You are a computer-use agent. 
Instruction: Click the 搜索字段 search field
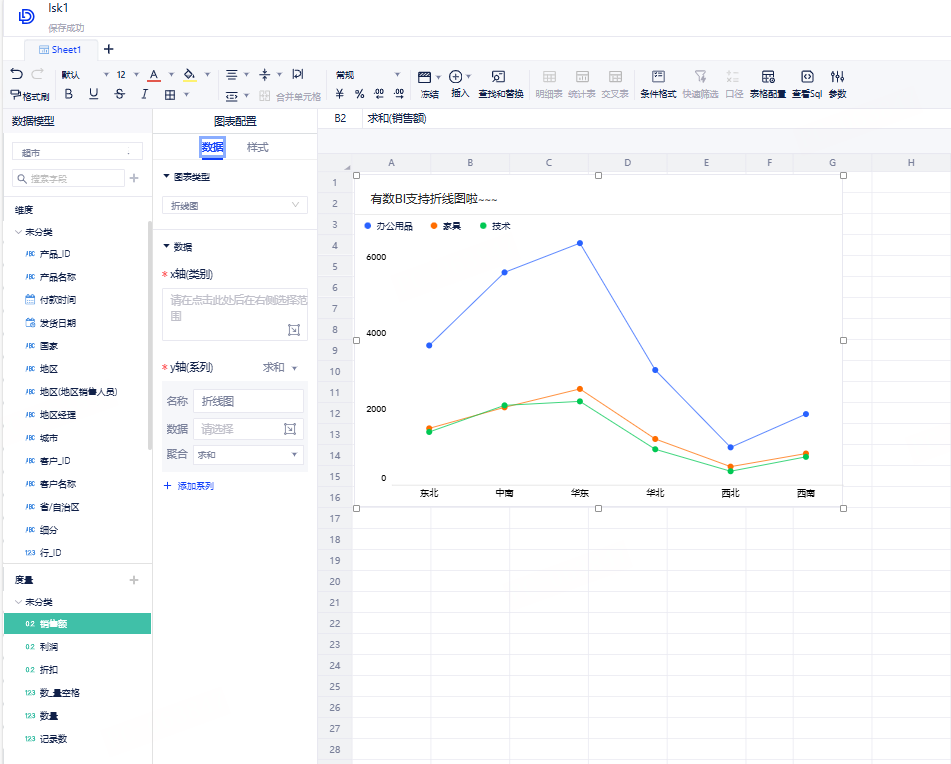pyautogui.click(x=70, y=178)
